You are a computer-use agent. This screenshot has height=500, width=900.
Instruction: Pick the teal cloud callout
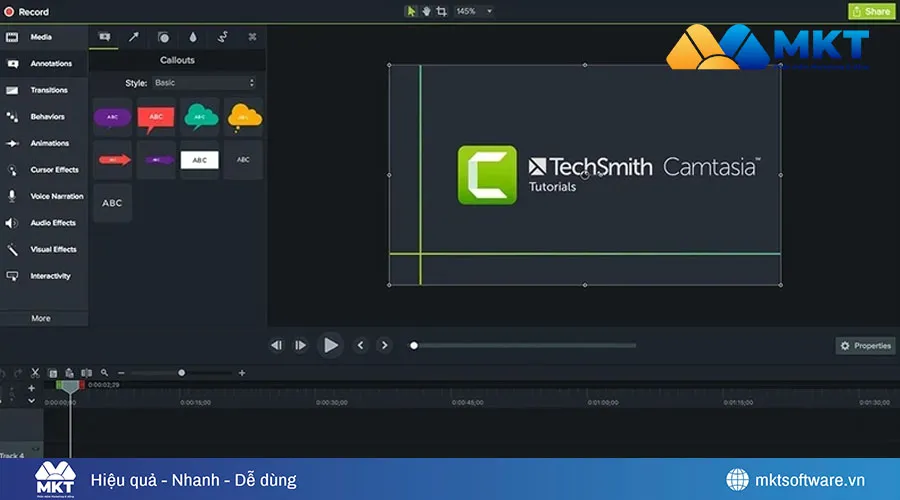coord(200,117)
